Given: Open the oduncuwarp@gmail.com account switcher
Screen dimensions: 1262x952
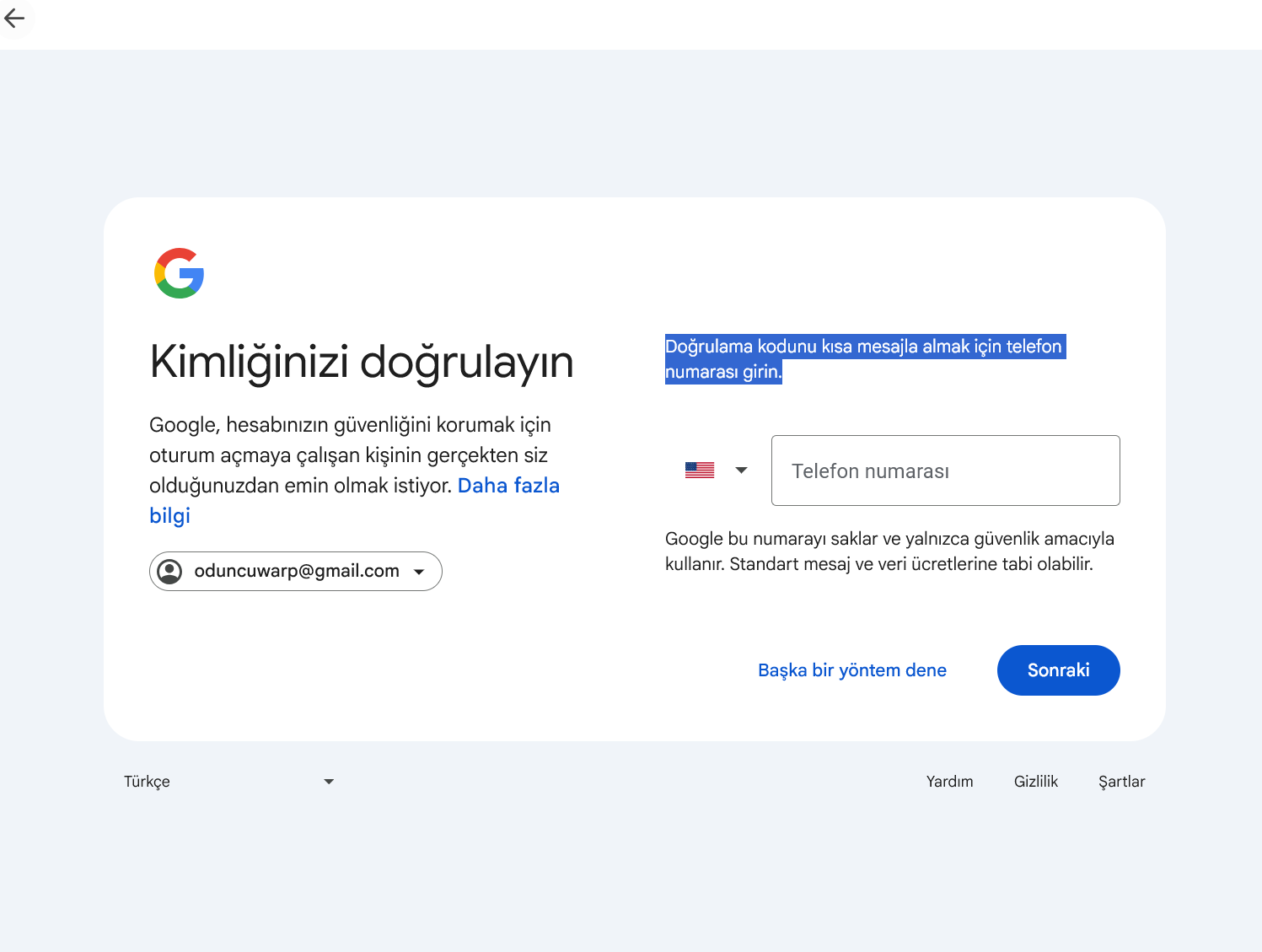Looking at the screenshot, I should [x=296, y=572].
